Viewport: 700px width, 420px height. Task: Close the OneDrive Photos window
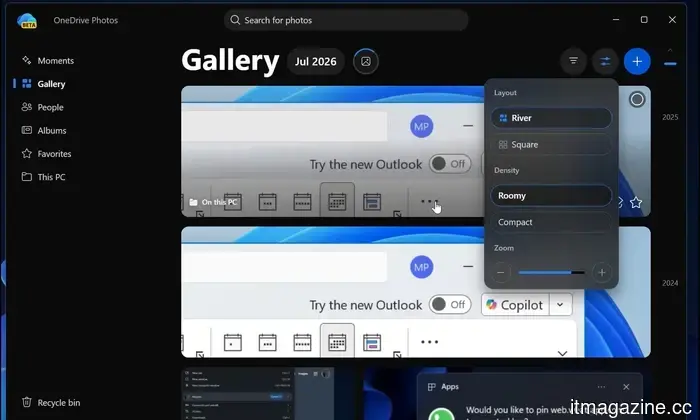[x=672, y=20]
